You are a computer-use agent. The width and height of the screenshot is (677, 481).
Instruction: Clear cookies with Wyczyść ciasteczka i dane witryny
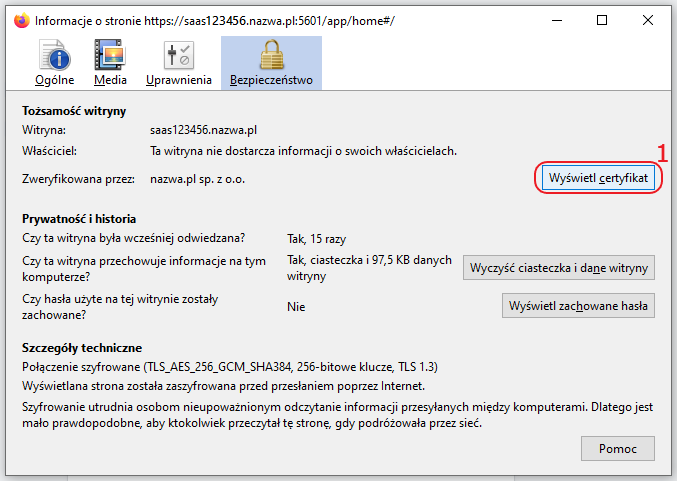559,268
